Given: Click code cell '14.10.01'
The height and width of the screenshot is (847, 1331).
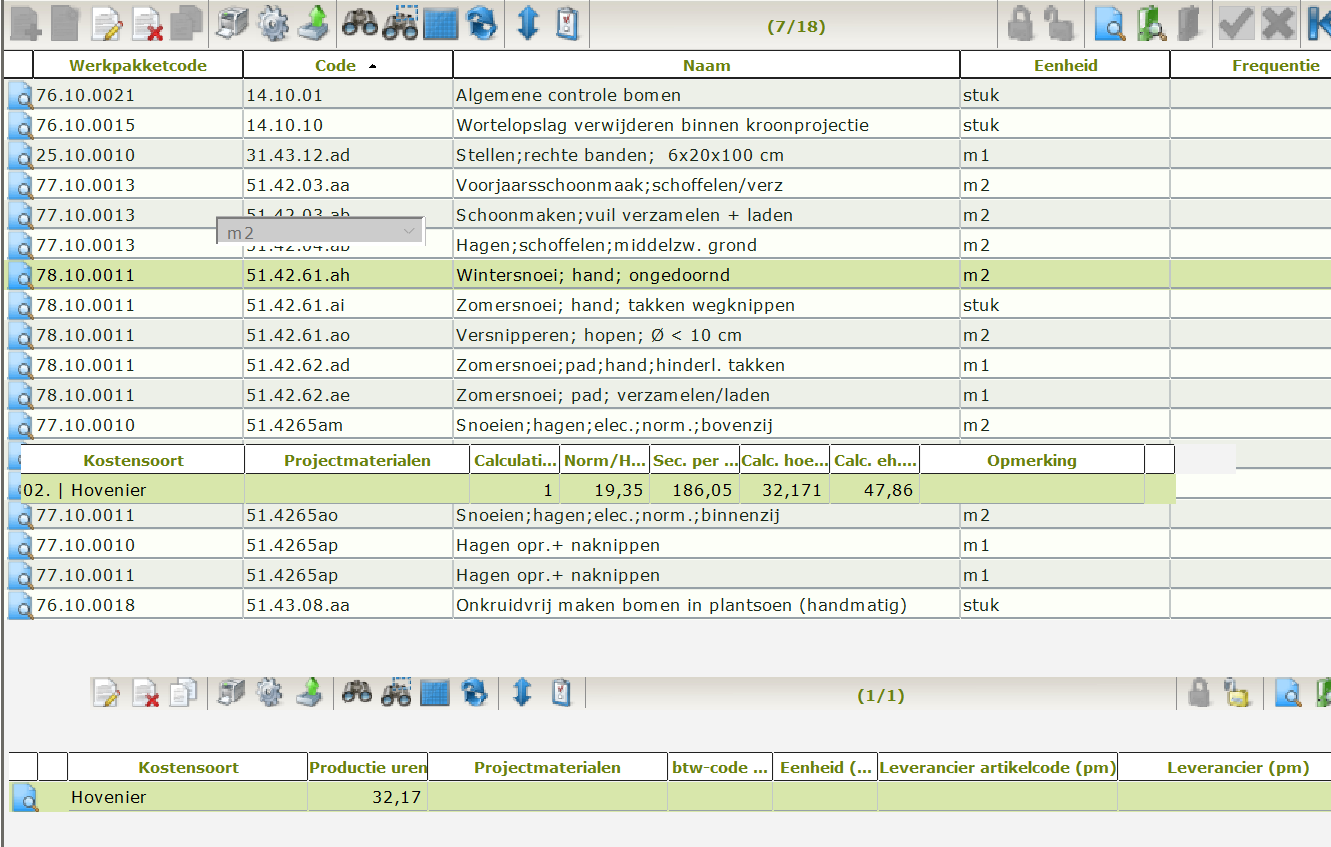Looking at the screenshot, I should point(348,95).
